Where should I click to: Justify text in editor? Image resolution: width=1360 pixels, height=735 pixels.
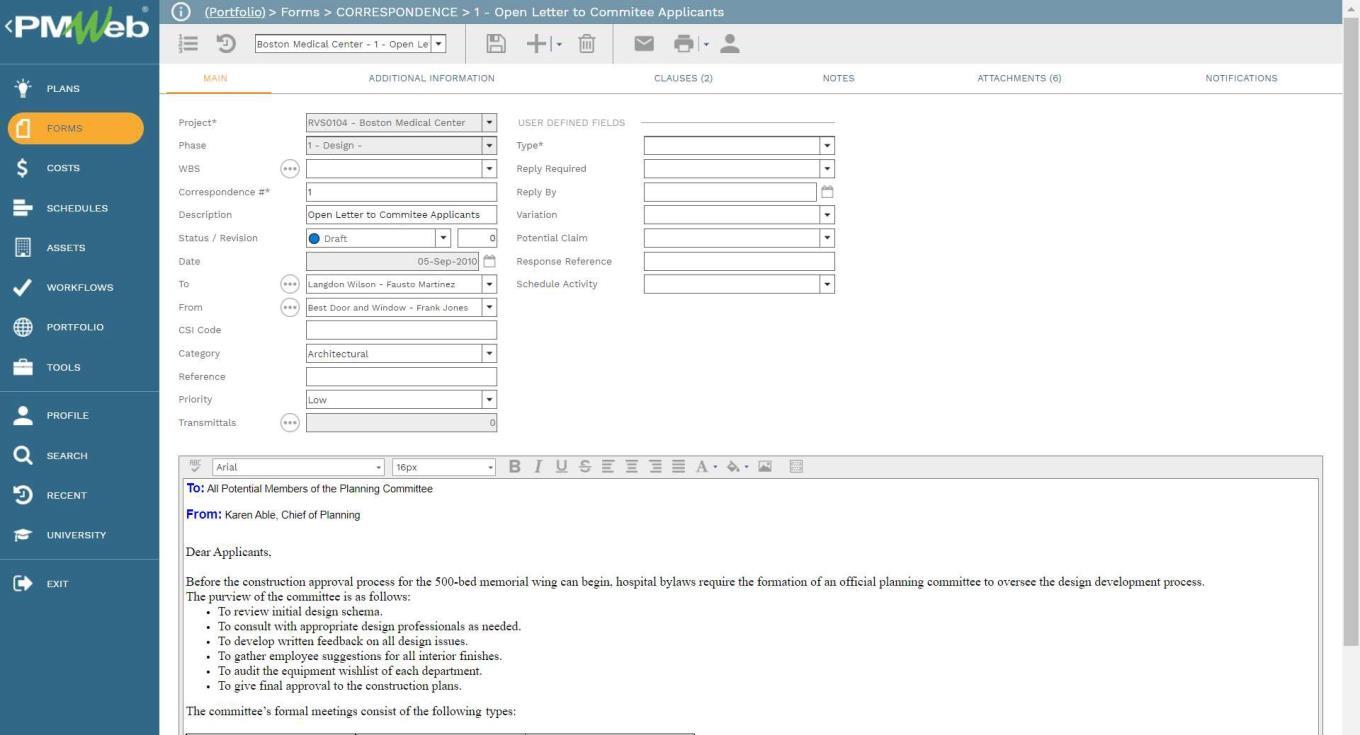[x=679, y=466]
